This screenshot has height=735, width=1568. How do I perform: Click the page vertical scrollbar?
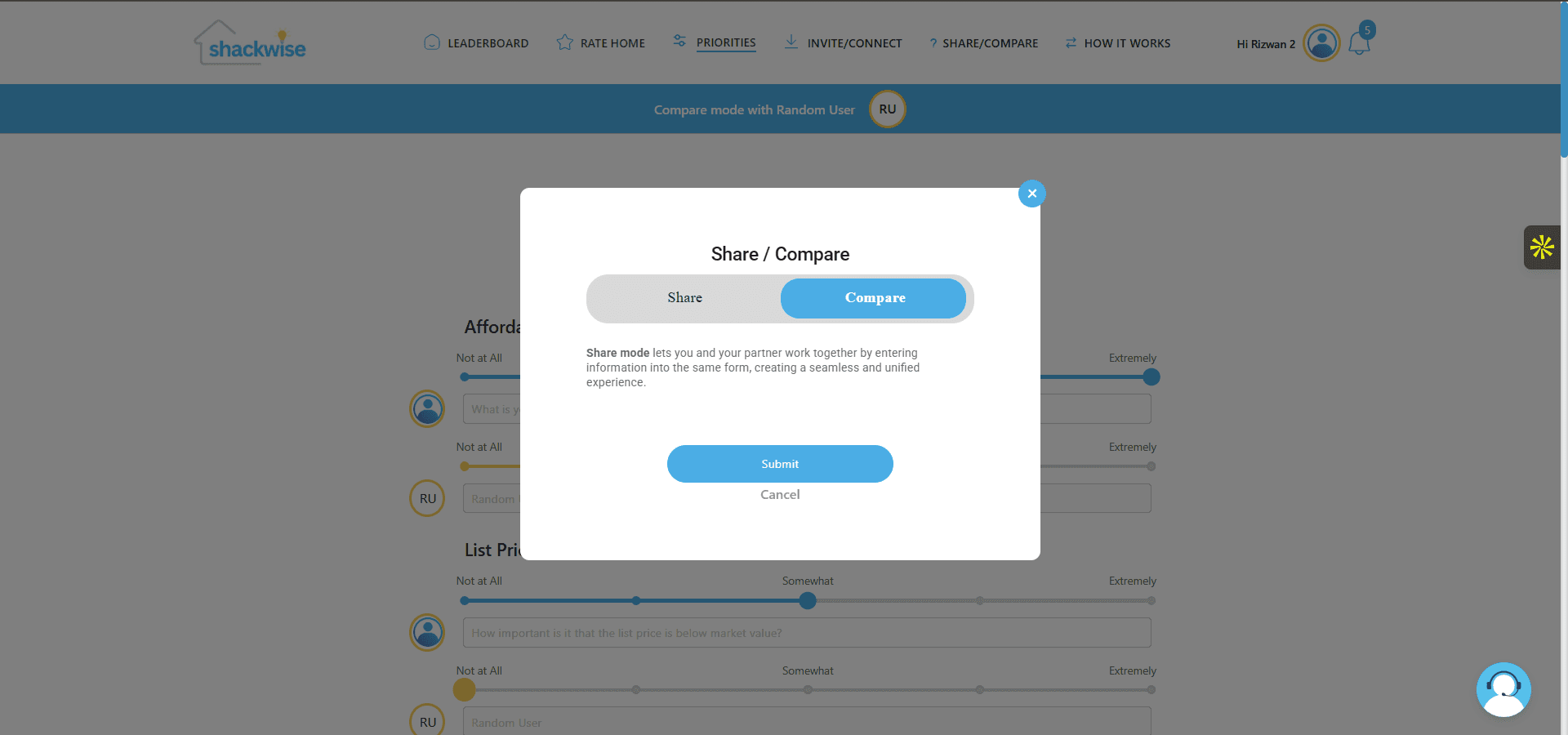click(1564, 79)
